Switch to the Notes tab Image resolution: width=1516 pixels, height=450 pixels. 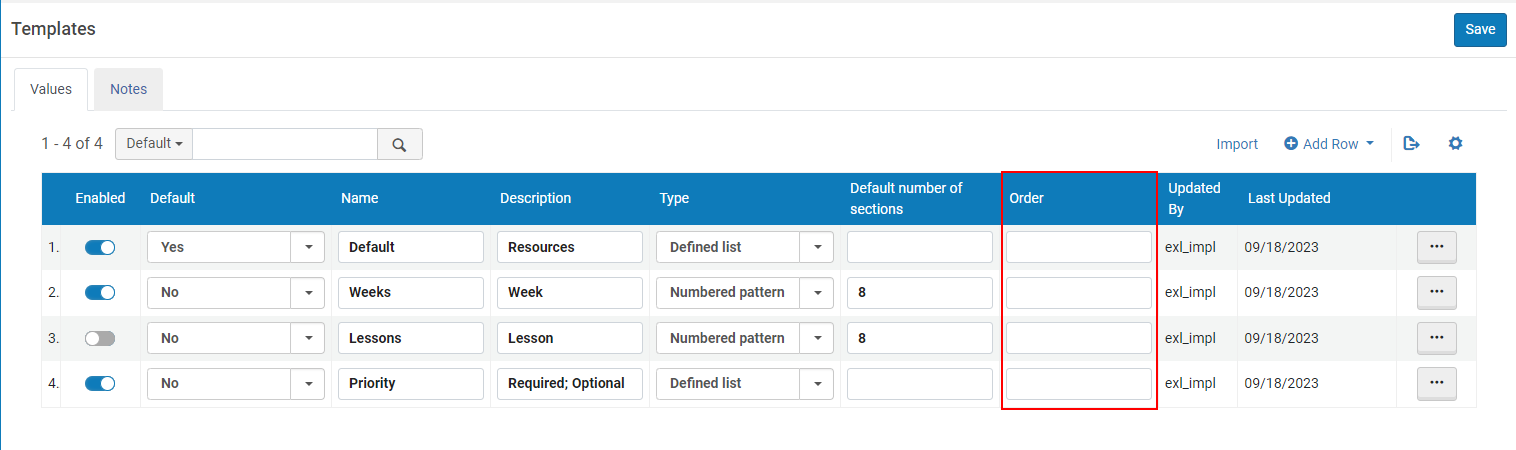pos(128,89)
